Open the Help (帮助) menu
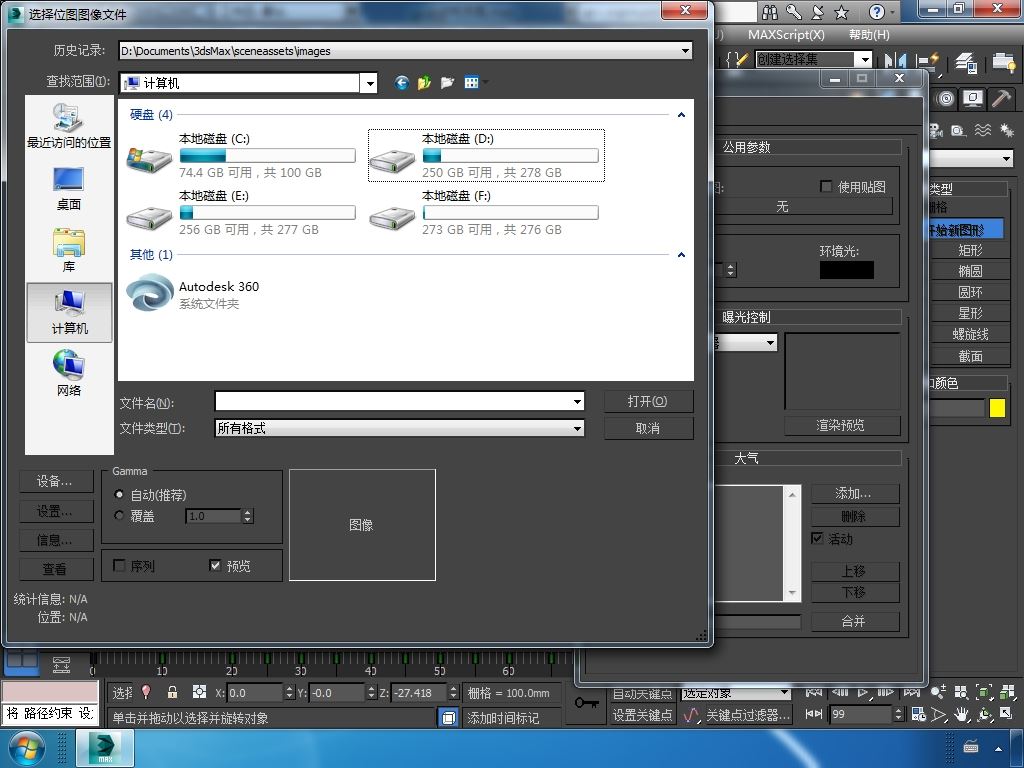This screenshot has width=1024, height=768. coord(869,35)
